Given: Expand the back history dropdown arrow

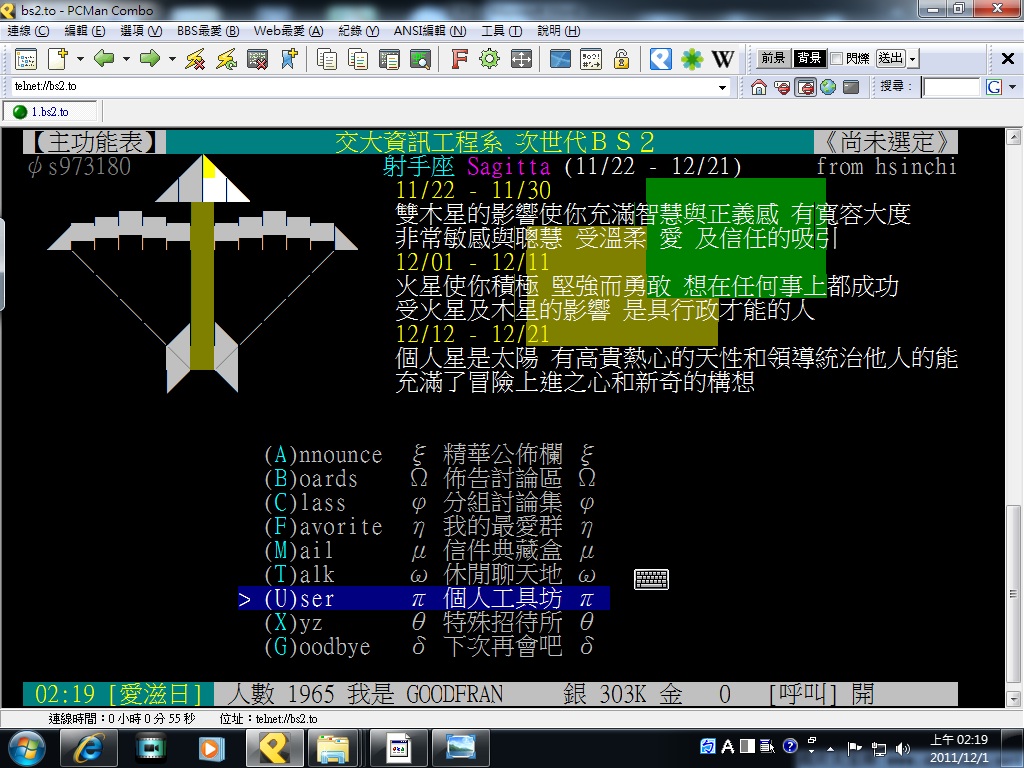Looking at the screenshot, I should tap(126, 59).
